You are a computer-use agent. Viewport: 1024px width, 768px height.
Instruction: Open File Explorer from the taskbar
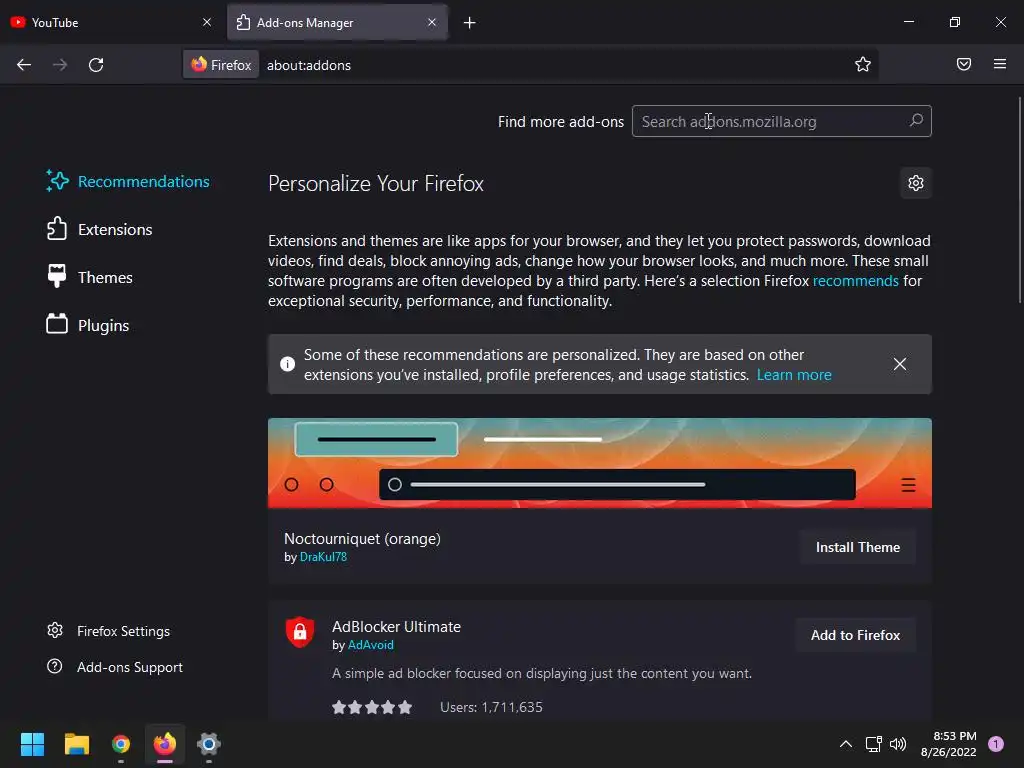click(76, 744)
